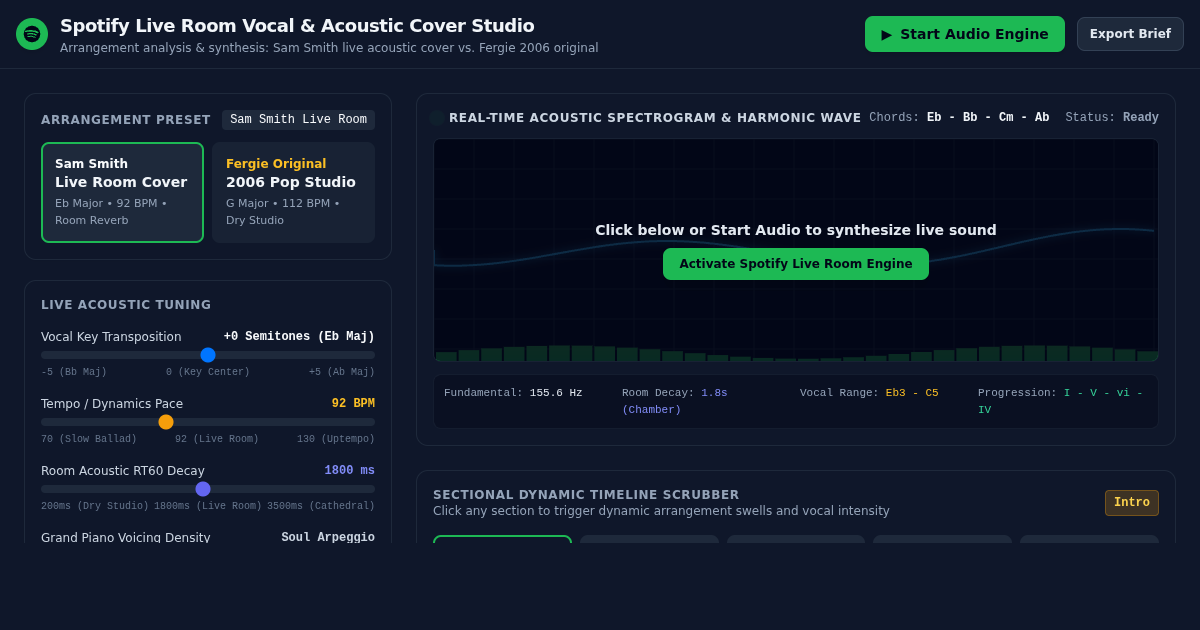Click the Vocal Range Eb3 - C5 readout
The height and width of the screenshot is (630, 1200).
869,393
